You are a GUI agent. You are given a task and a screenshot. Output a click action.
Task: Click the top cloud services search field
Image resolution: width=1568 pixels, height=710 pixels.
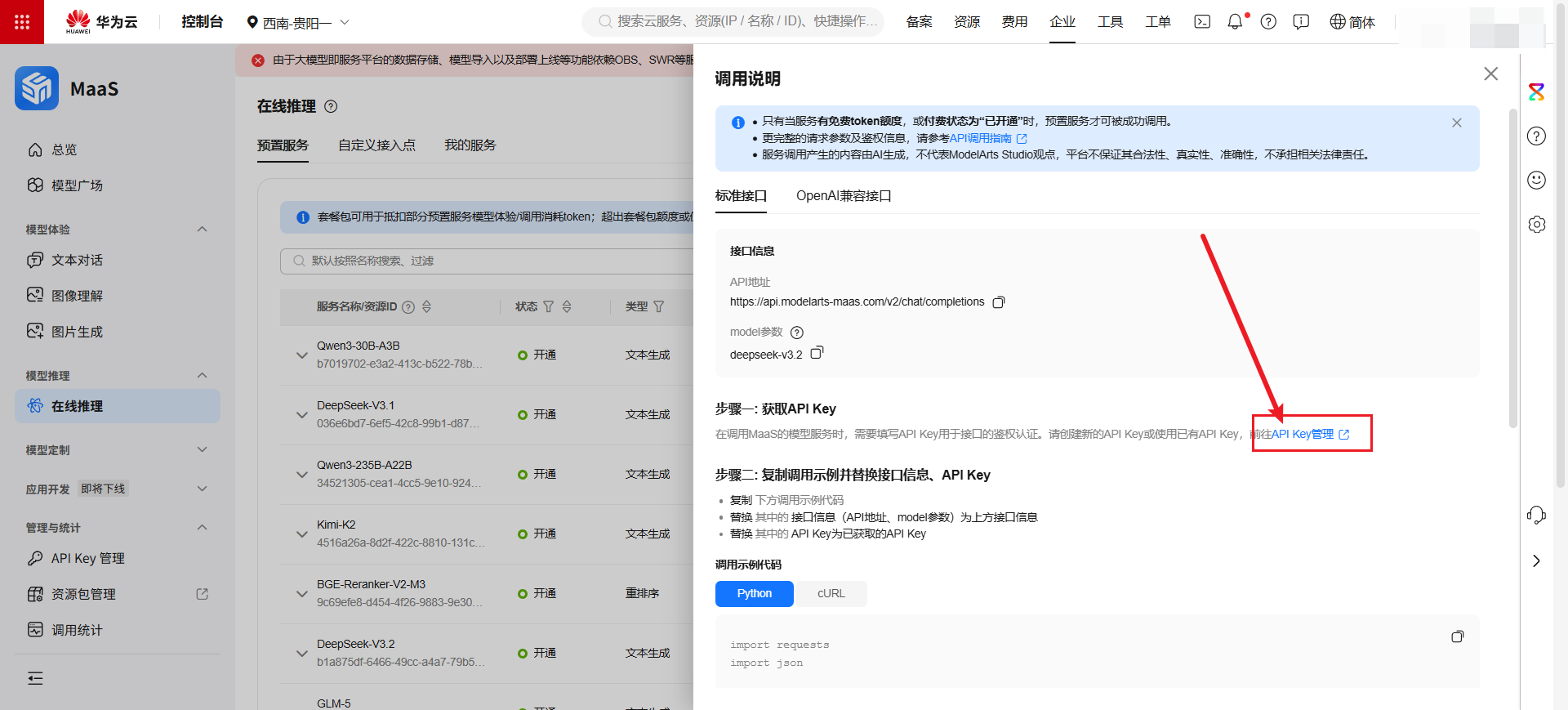point(733,22)
